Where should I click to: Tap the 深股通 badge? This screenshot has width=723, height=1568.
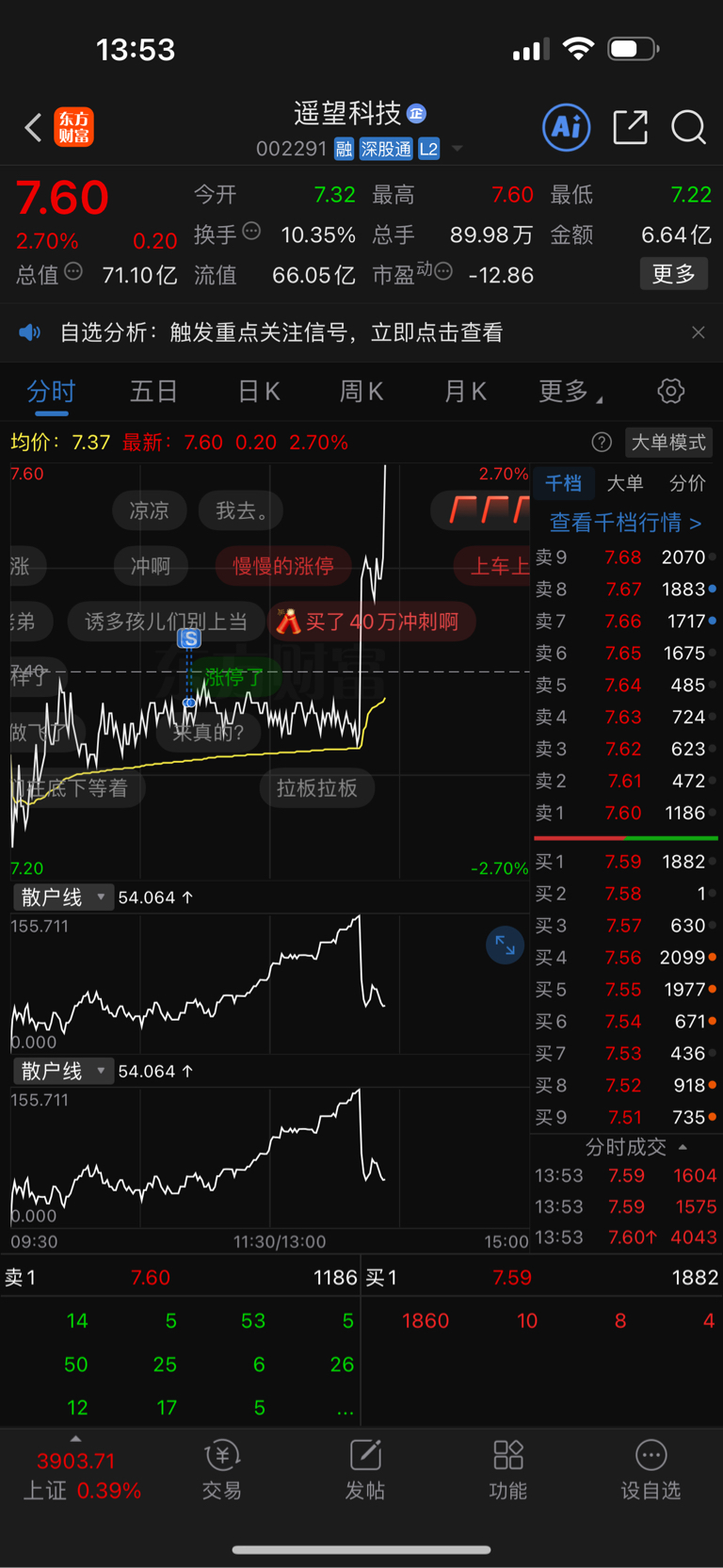pyautogui.click(x=386, y=149)
